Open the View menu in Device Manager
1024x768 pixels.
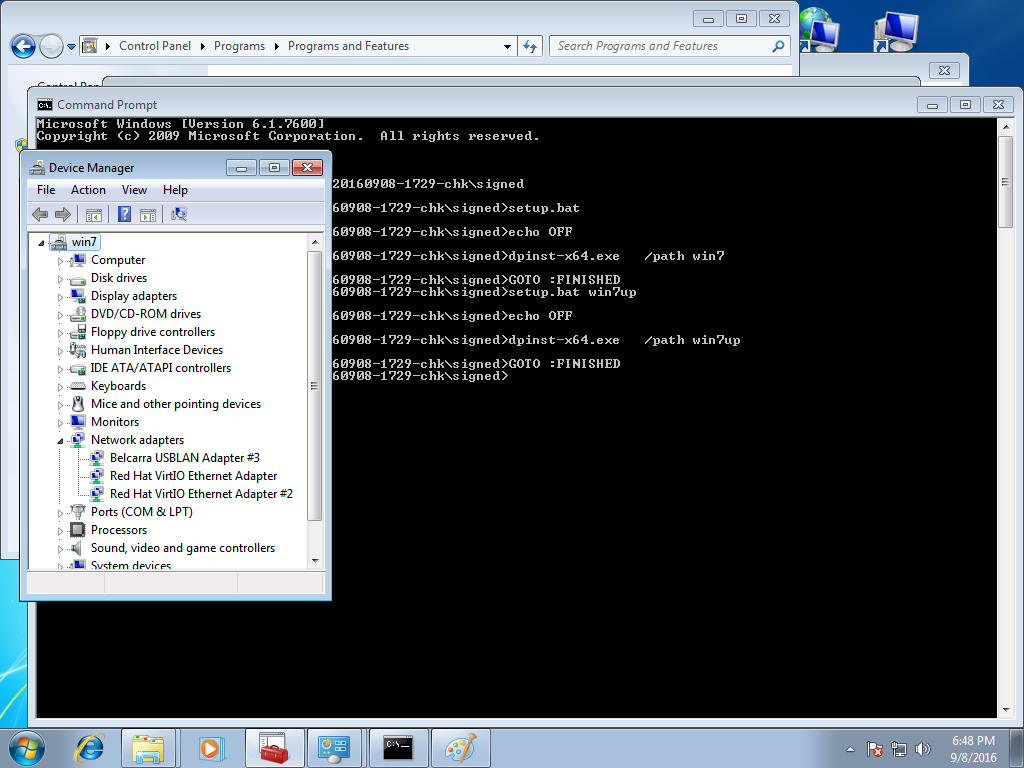134,190
